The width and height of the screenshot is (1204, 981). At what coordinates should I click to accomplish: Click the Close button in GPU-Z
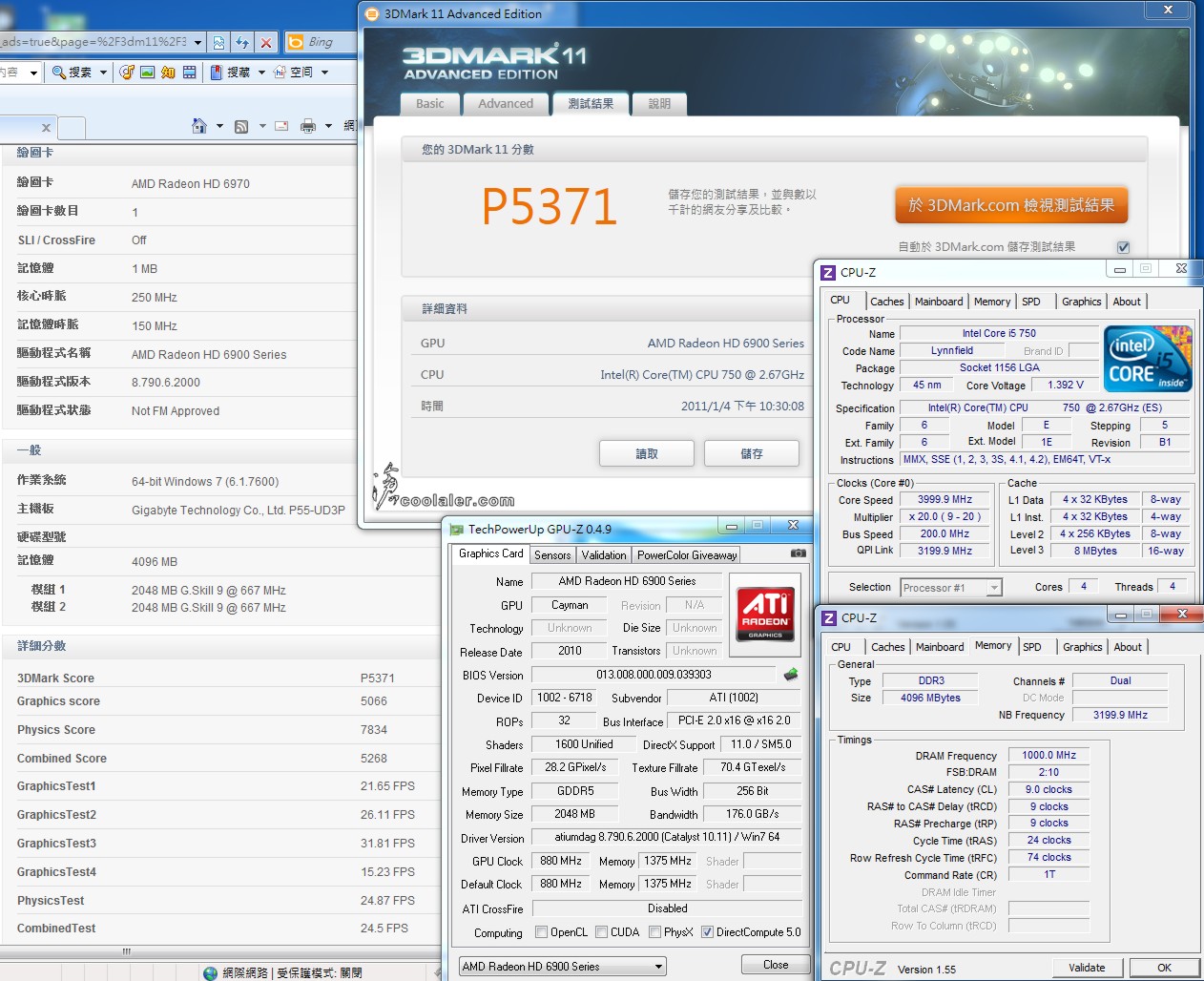(x=776, y=965)
